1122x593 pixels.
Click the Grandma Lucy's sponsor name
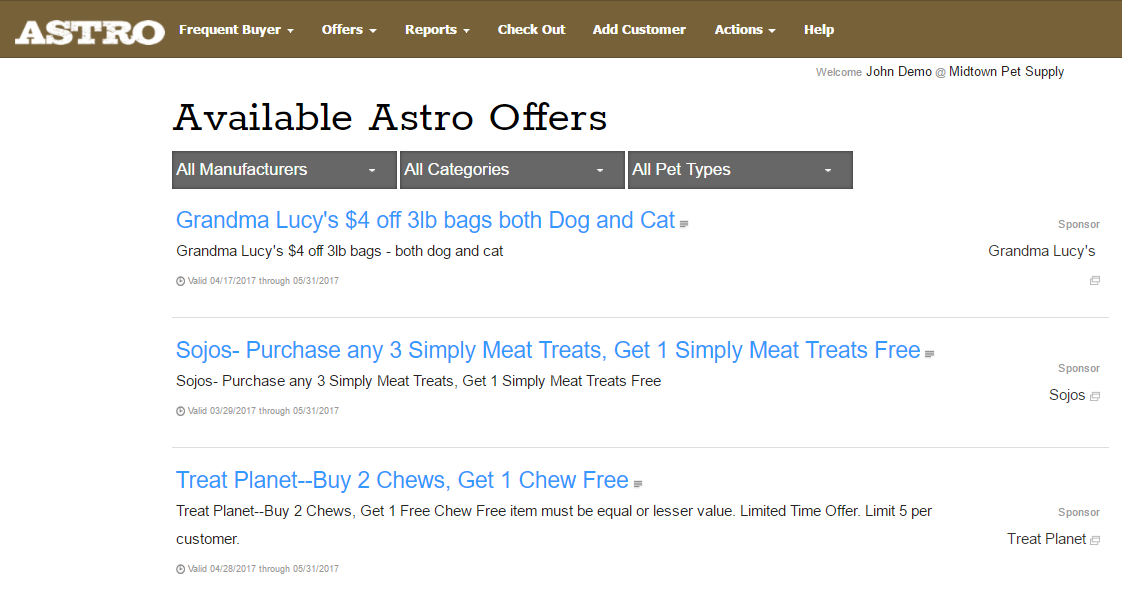(1041, 251)
